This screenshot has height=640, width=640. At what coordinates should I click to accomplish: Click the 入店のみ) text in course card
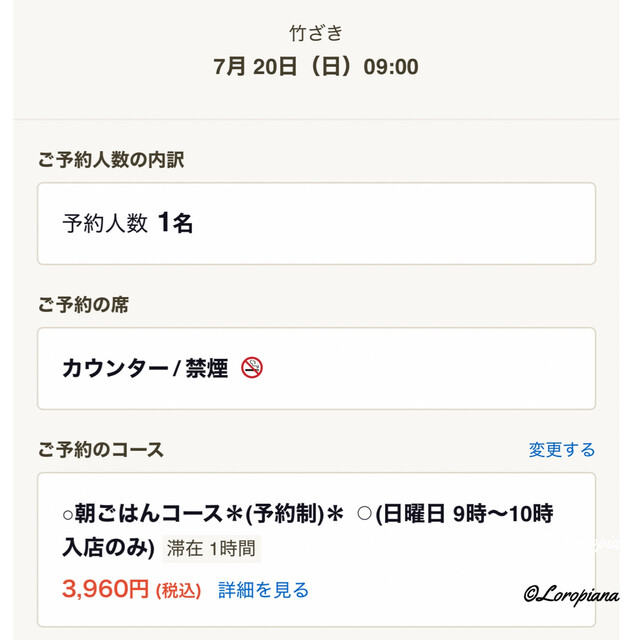tap(108, 548)
